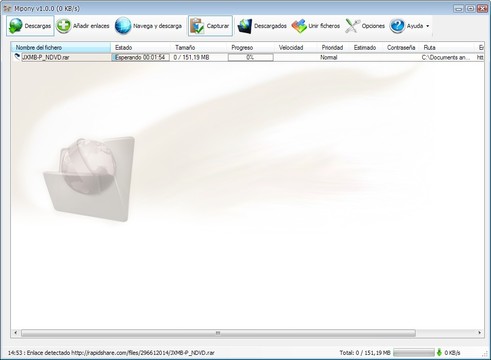The height and width of the screenshot is (360, 491).
Task: Show the Descargados completed downloads icon
Action: [244, 26]
